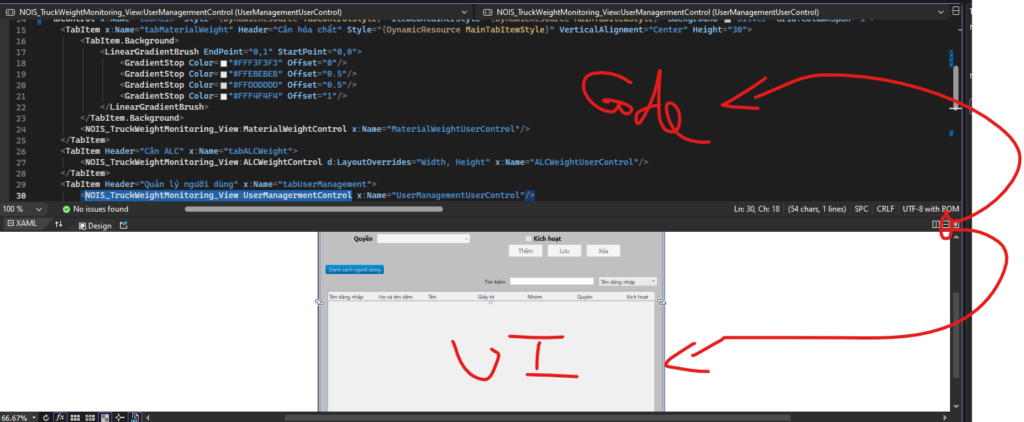Switch to the Design tab
The image size is (1024, 422).
pos(95,225)
